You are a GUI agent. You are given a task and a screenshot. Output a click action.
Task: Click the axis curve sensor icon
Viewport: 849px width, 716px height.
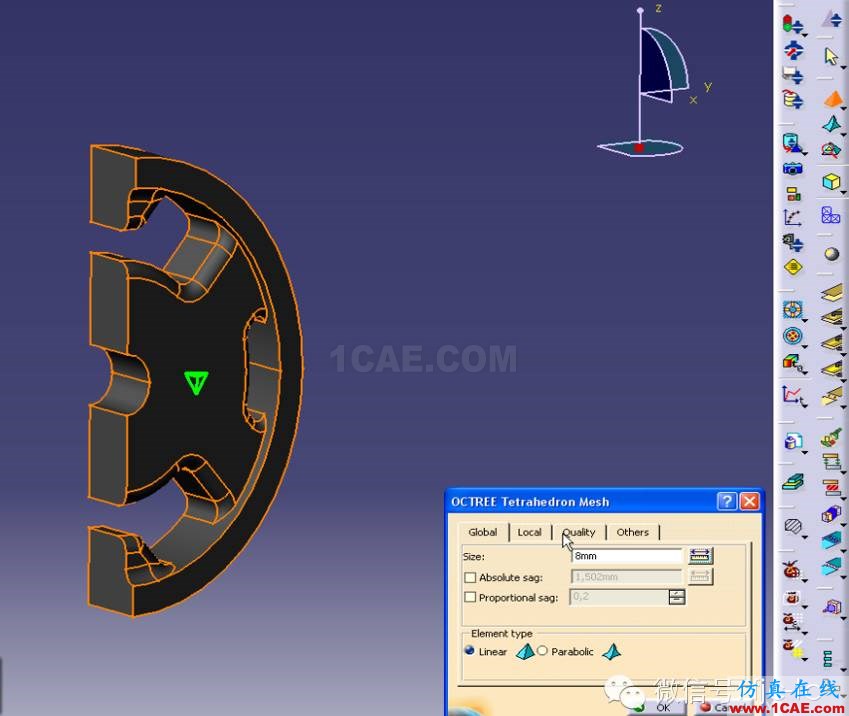[x=792, y=394]
